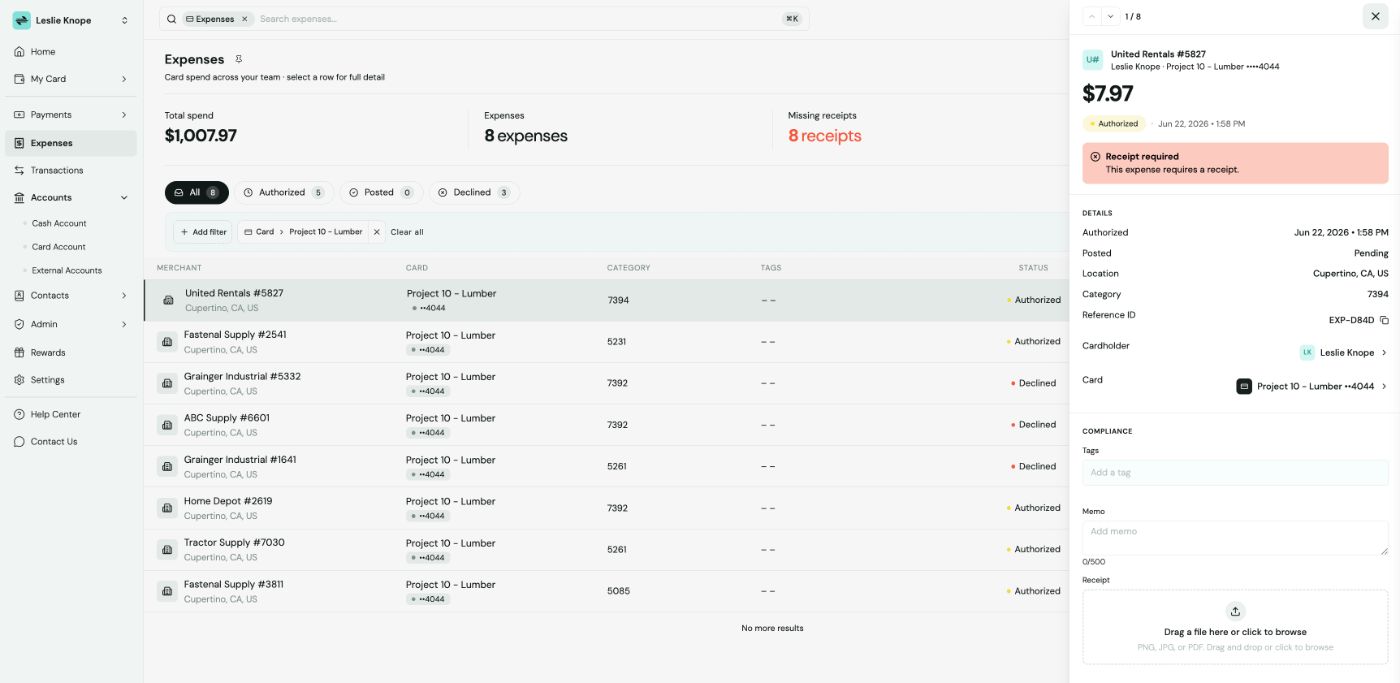Open External Accounts in sidebar

[66, 270]
